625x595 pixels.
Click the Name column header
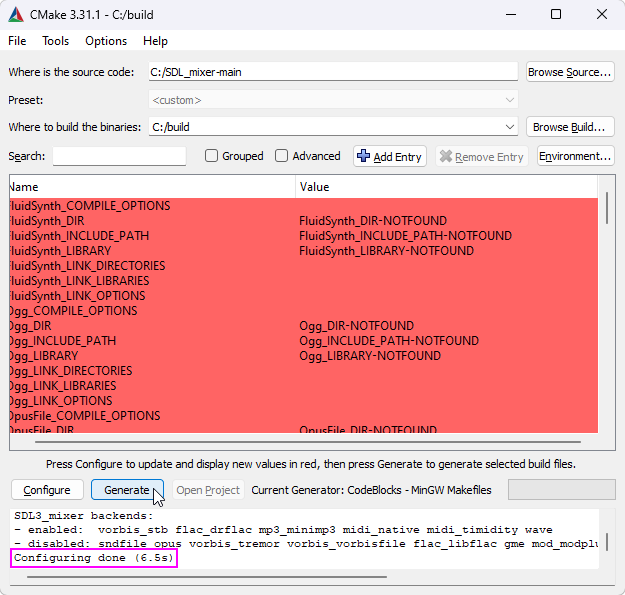(x=152, y=187)
